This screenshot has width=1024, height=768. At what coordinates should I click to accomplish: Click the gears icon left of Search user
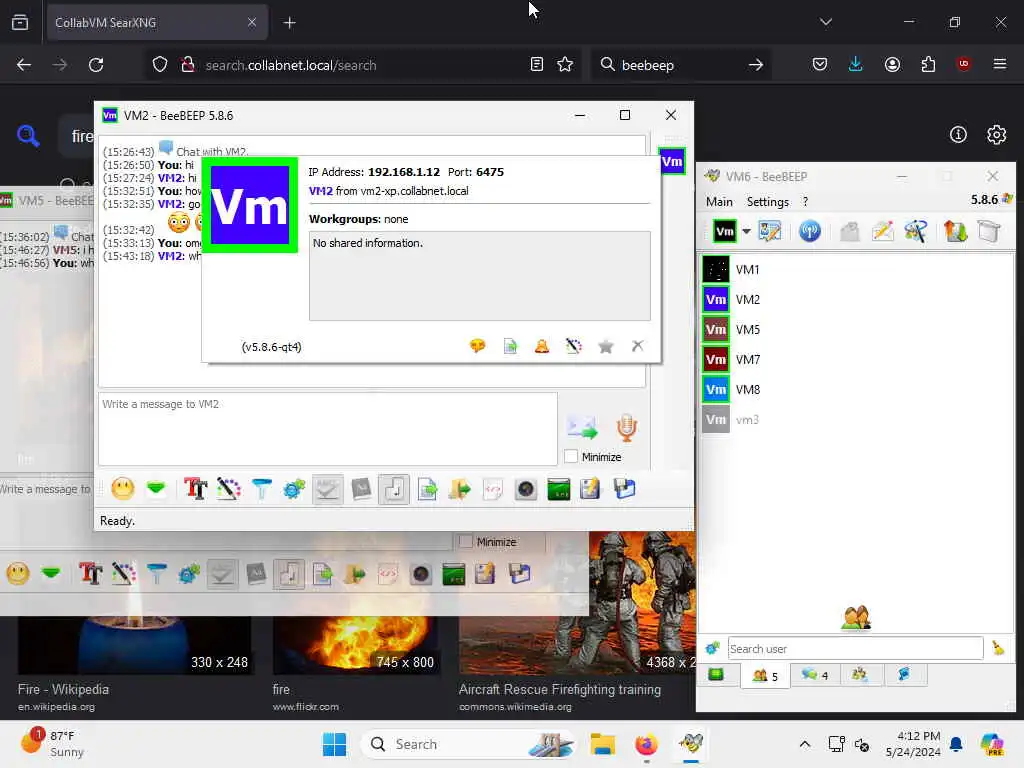point(712,648)
